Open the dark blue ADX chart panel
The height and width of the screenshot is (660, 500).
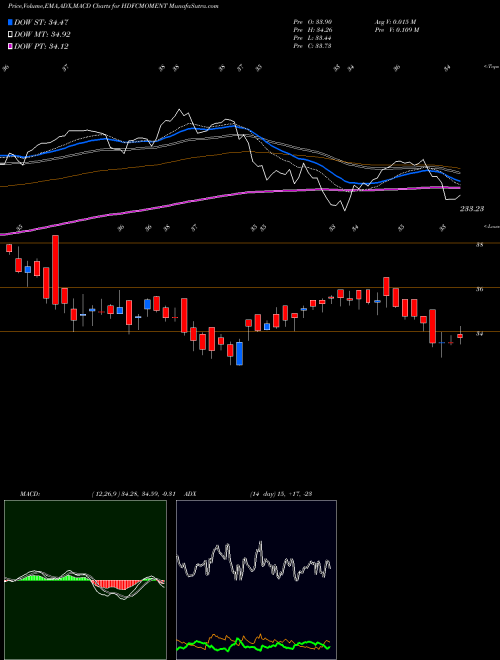(256, 580)
